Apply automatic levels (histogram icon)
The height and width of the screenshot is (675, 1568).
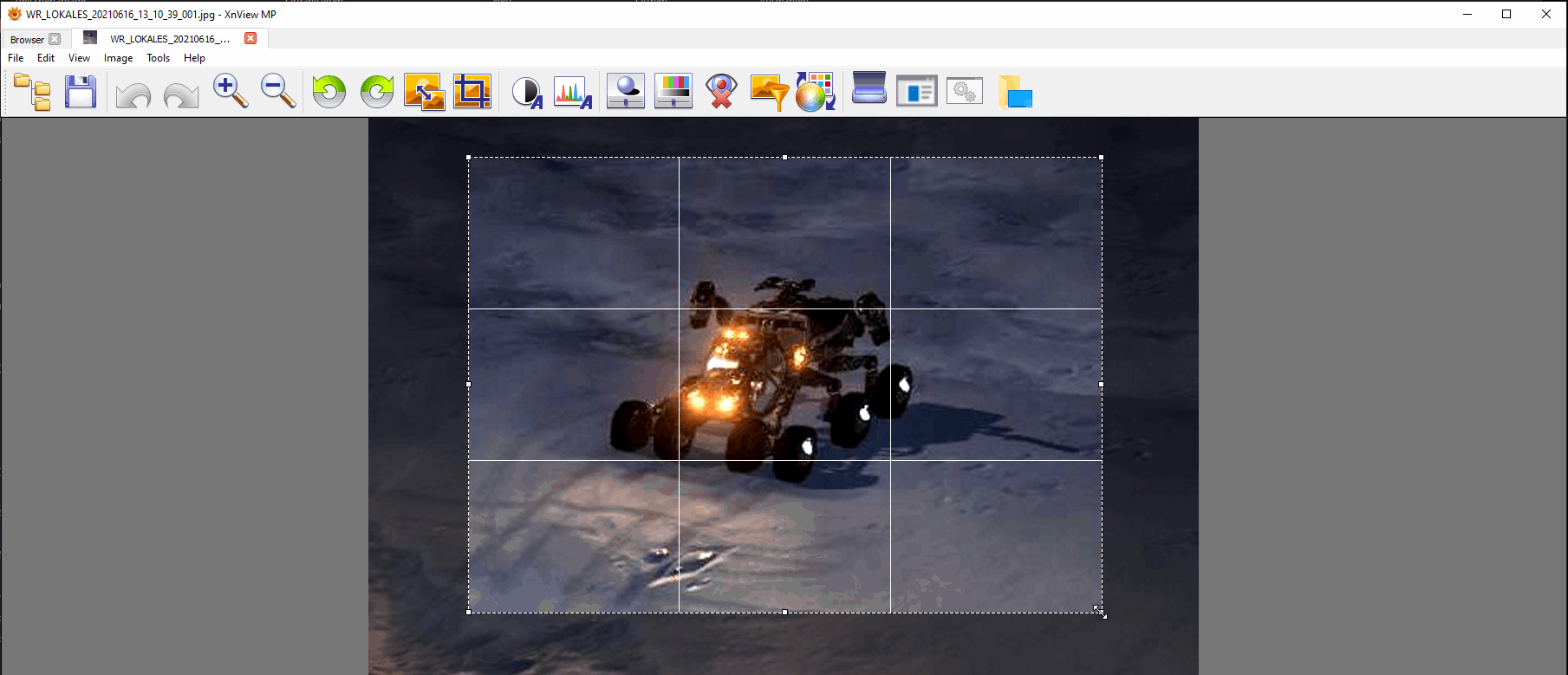pyautogui.click(x=573, y=92)
